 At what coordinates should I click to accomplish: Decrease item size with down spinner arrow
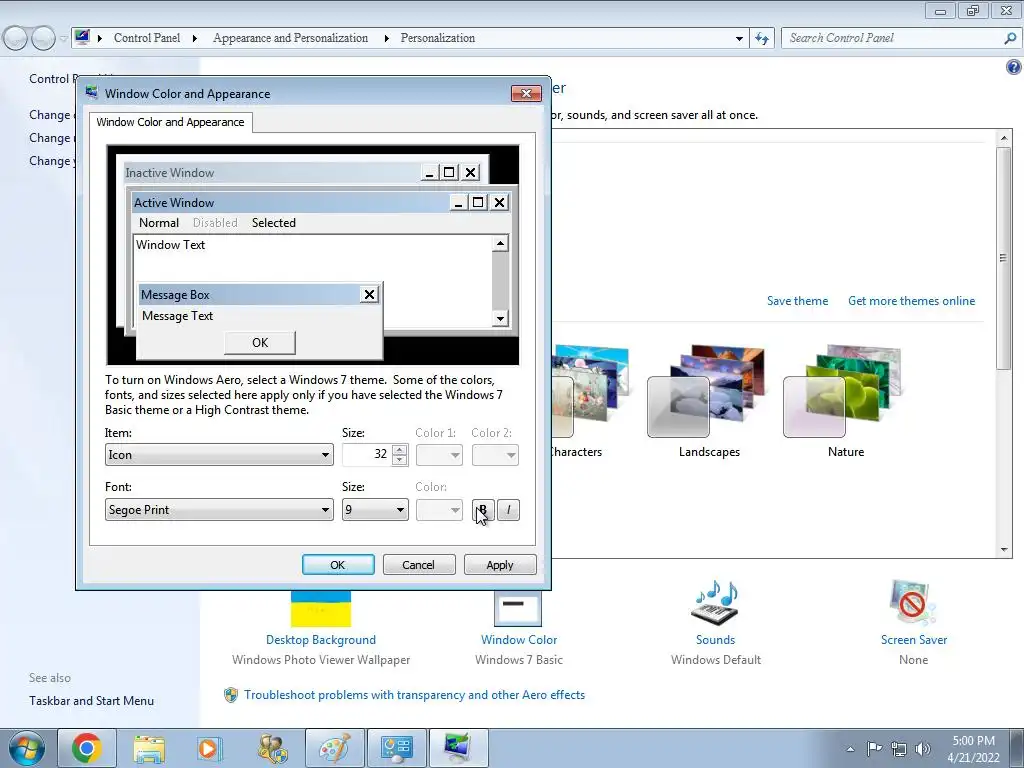400,460
